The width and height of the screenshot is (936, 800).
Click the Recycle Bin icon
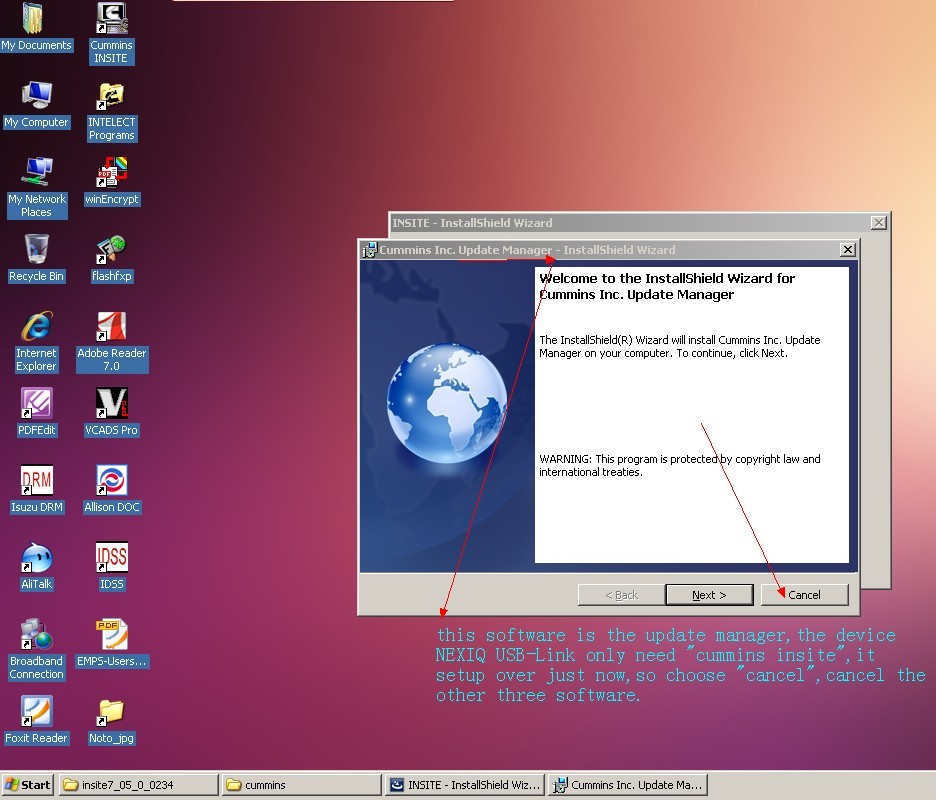click(x=37, y=250)
